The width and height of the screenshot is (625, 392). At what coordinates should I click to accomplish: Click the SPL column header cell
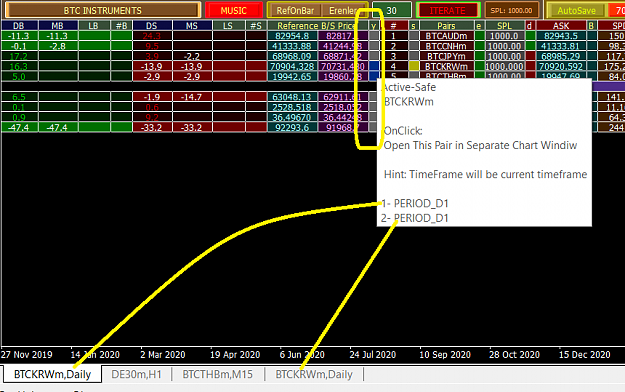click(x=504, y=26)
